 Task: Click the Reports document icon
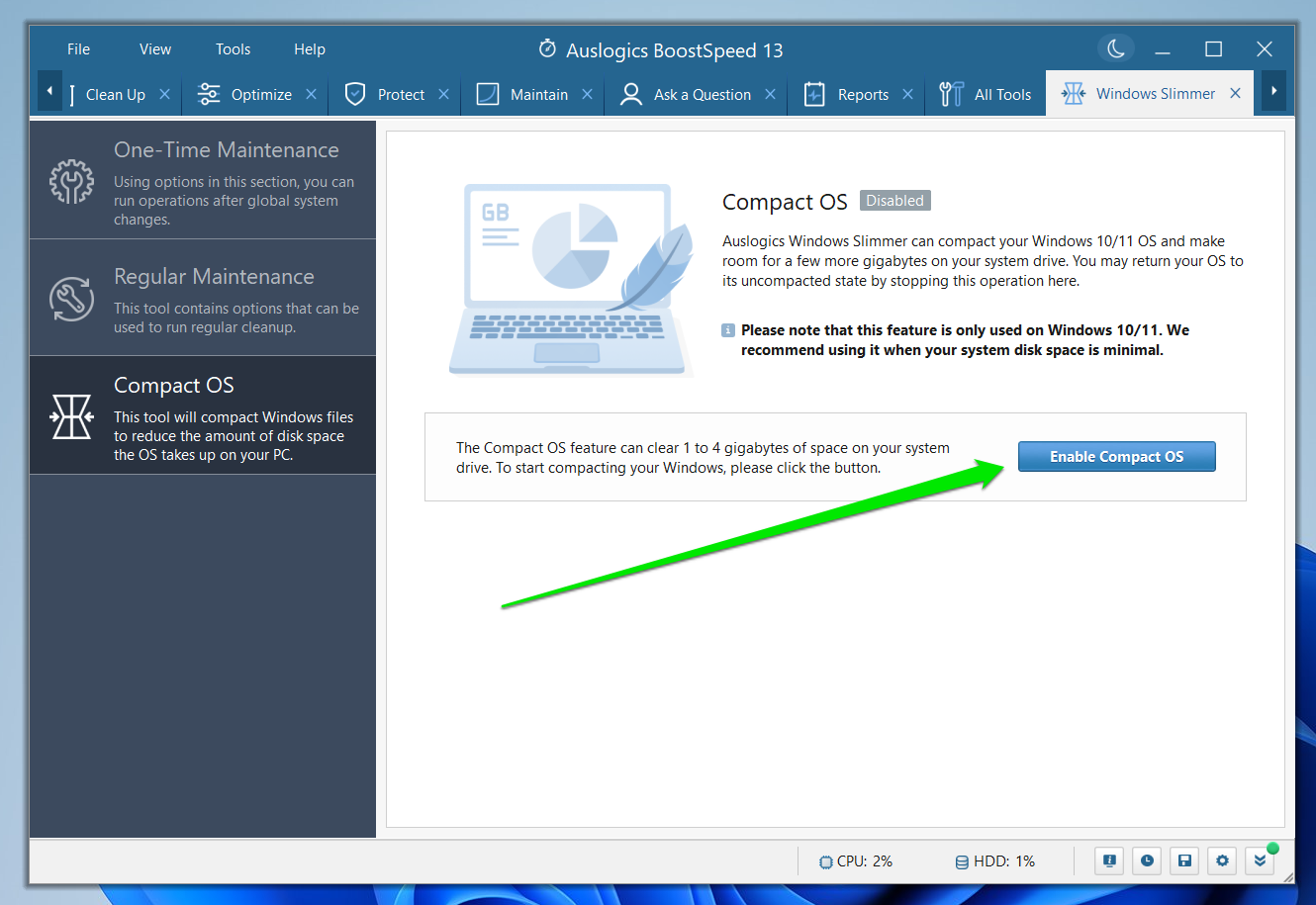pos(814,94)
